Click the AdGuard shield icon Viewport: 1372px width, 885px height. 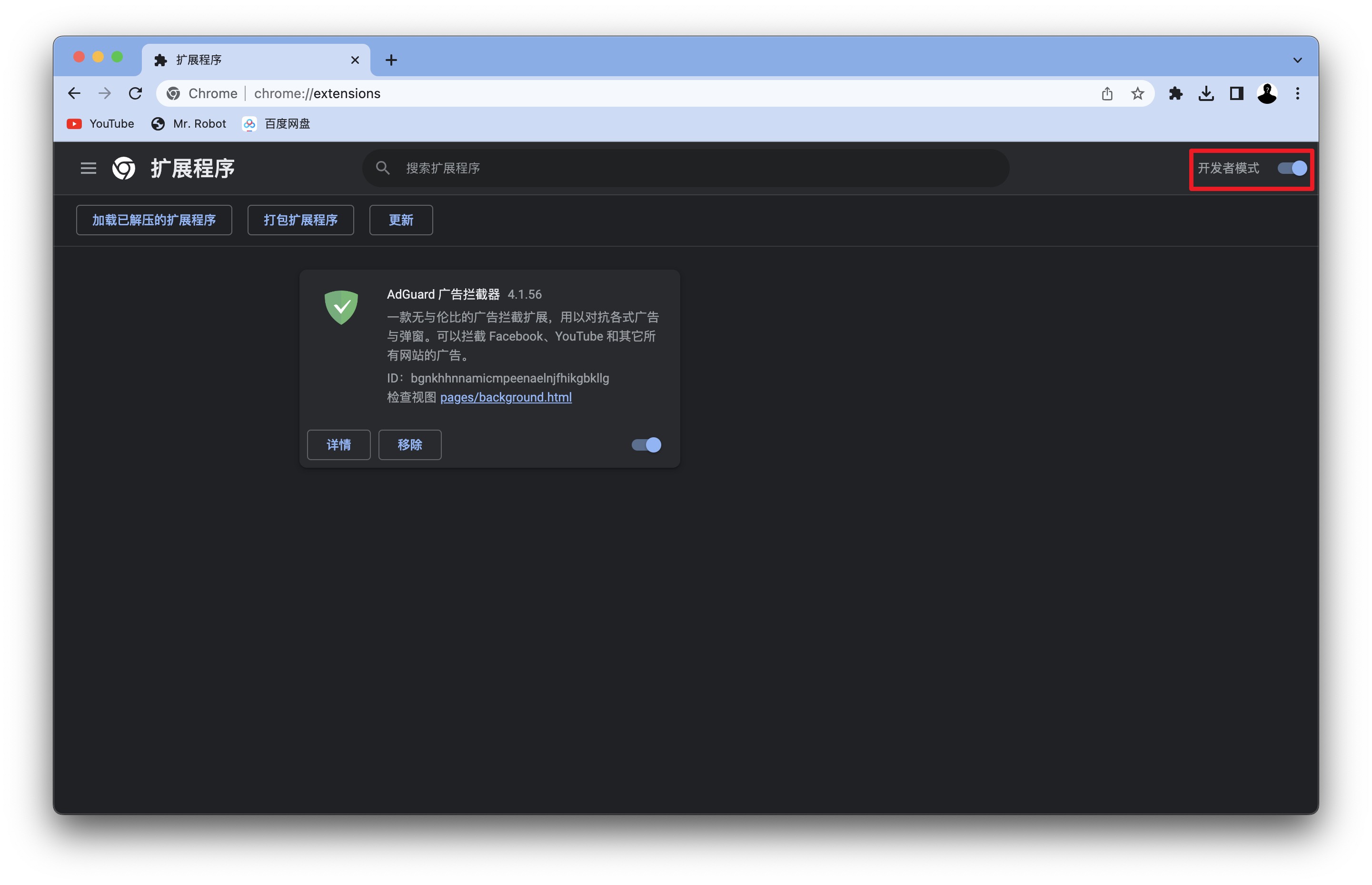(341, 307)
